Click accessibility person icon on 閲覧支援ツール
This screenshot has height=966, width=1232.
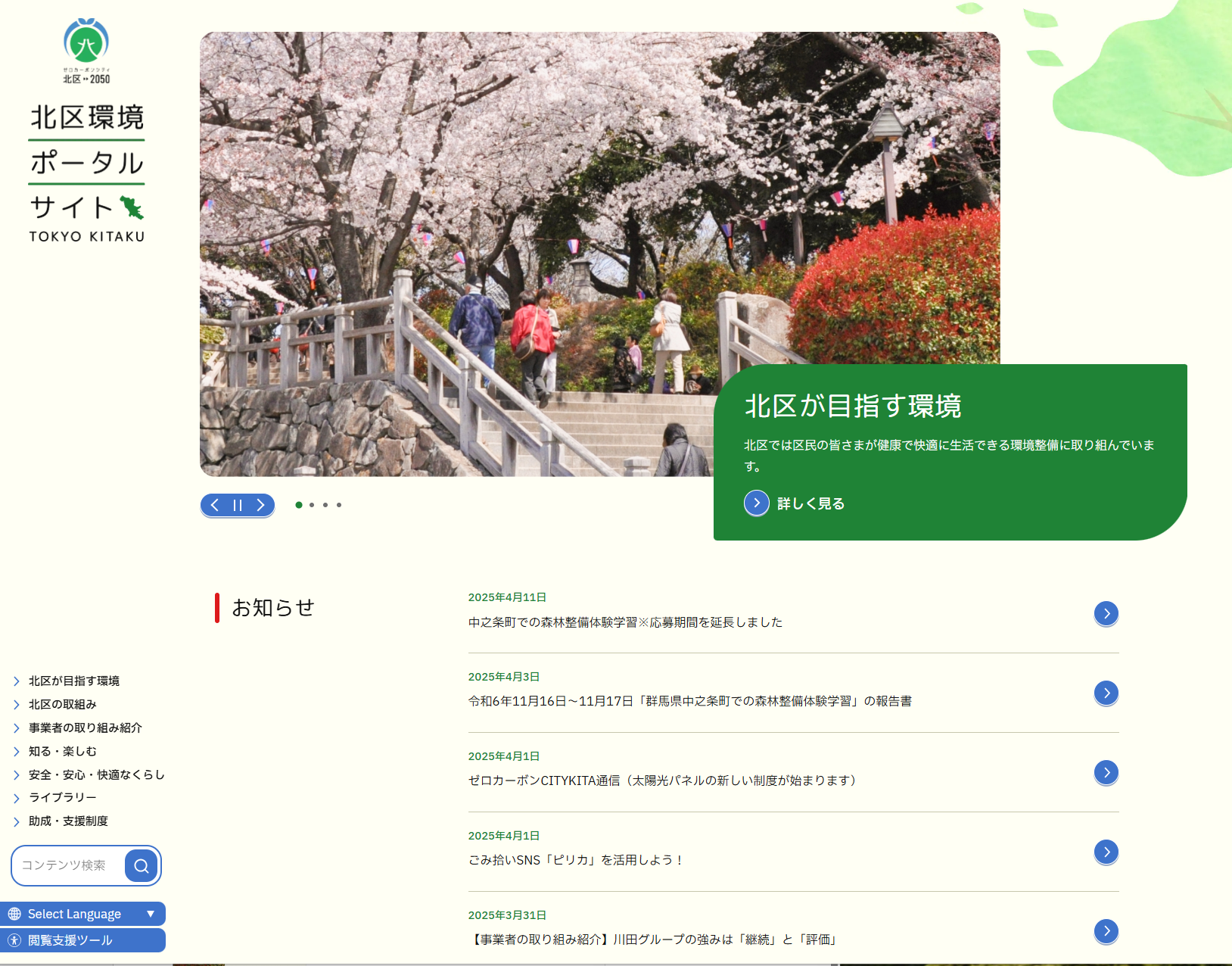pyautogui.click(x=14, y=940)
